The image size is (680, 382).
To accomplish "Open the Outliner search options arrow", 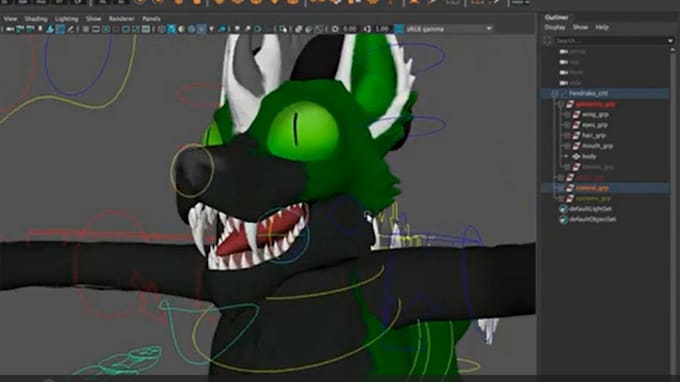I will 670,40.
